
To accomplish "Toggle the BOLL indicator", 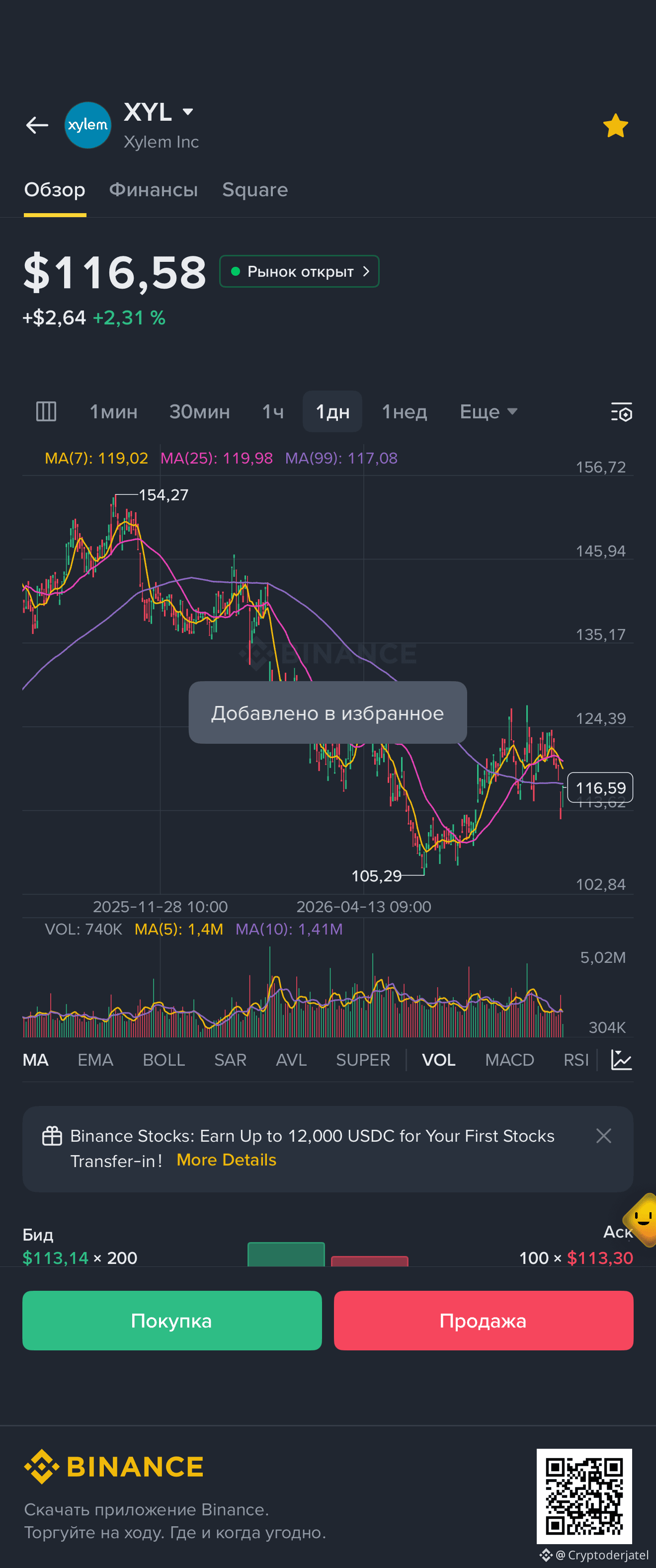I will 164,1060.
